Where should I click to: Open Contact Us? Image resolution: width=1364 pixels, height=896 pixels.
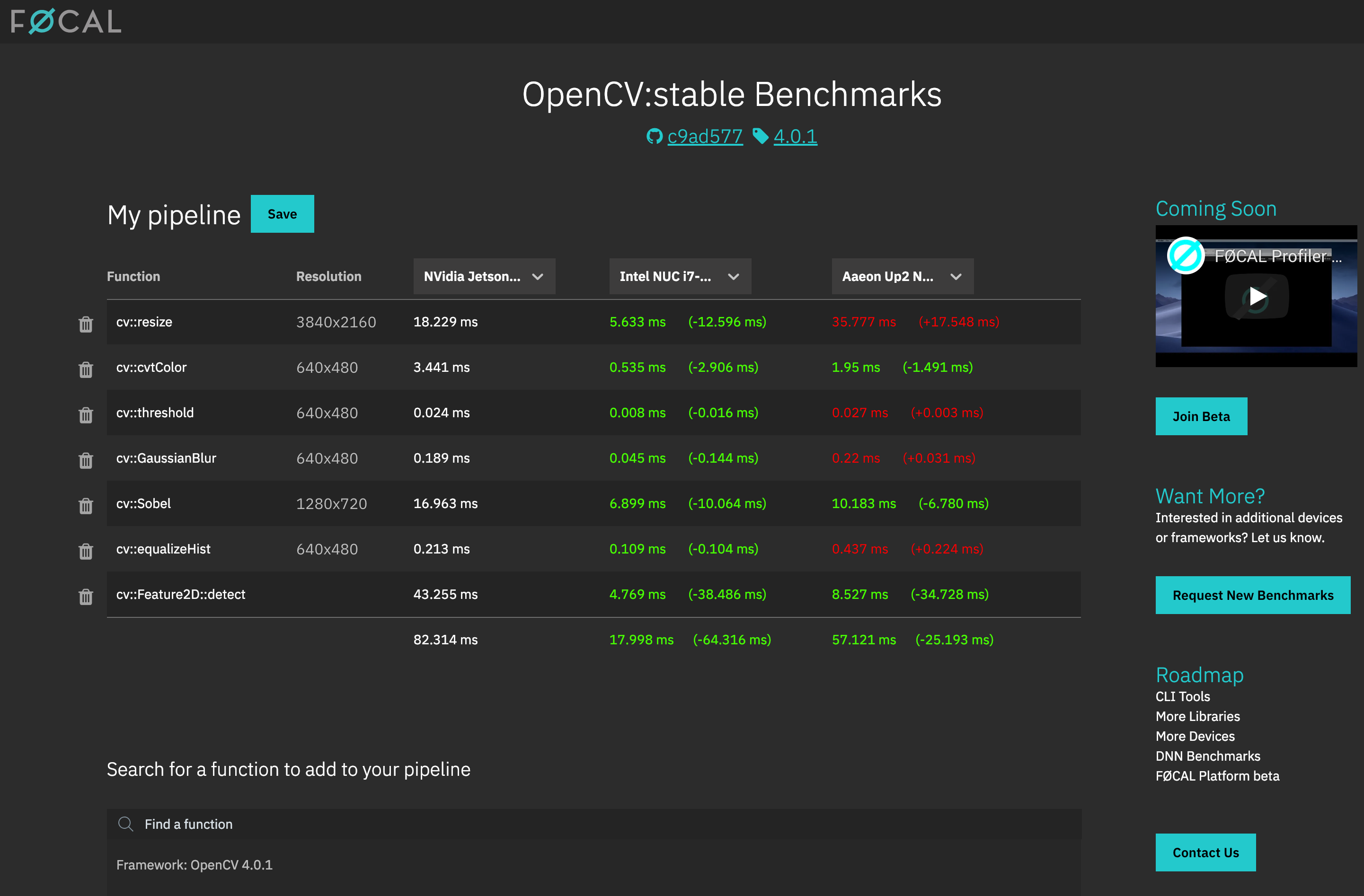[x=1205, y=852]
